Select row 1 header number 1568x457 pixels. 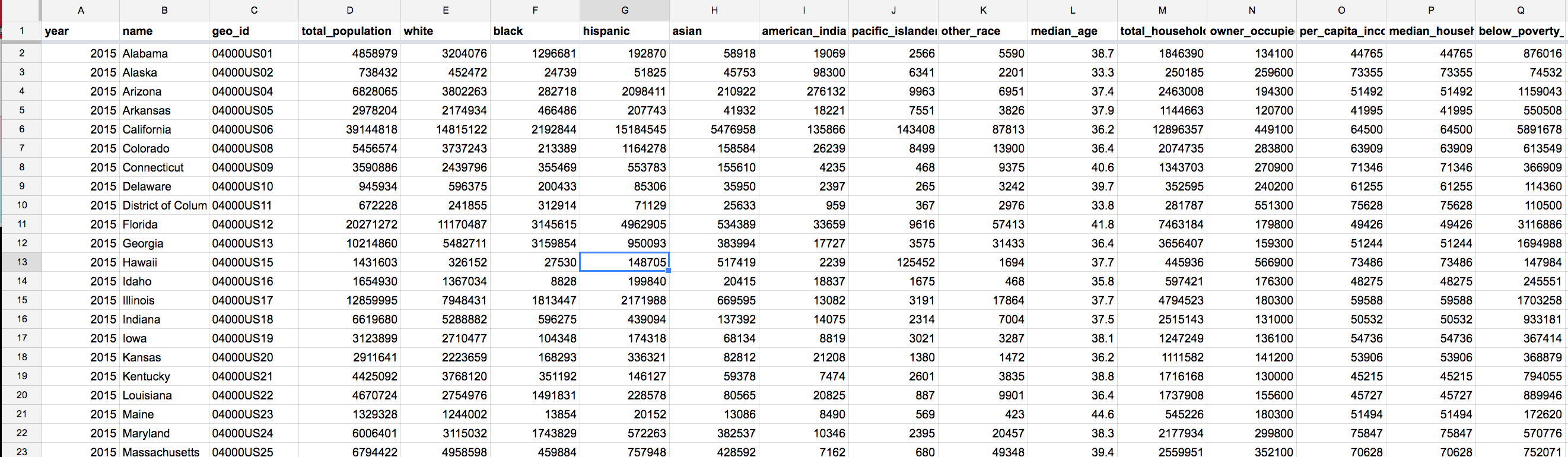[x=21, y=31]
